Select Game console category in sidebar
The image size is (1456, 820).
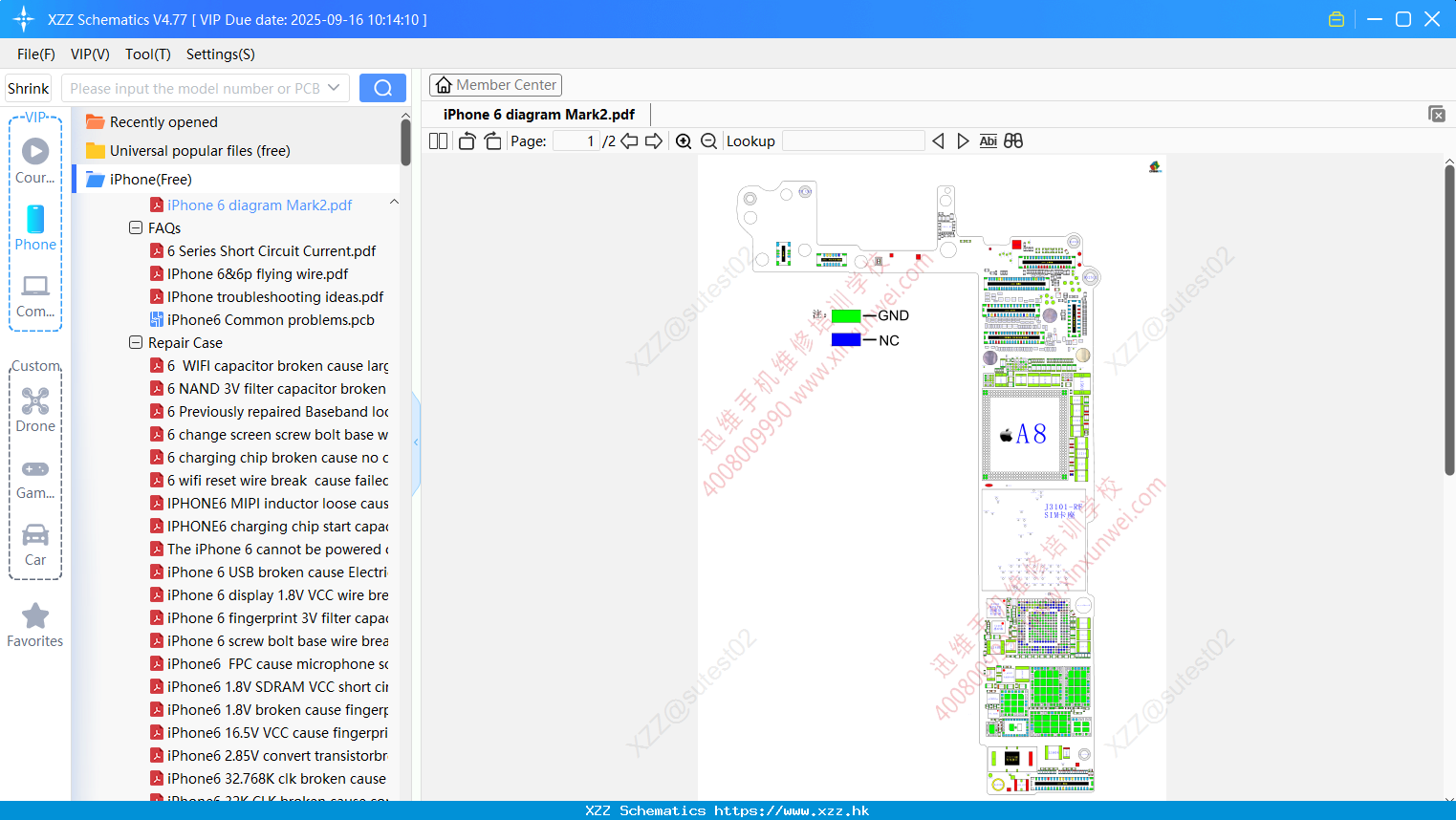(x=35, y=478)
